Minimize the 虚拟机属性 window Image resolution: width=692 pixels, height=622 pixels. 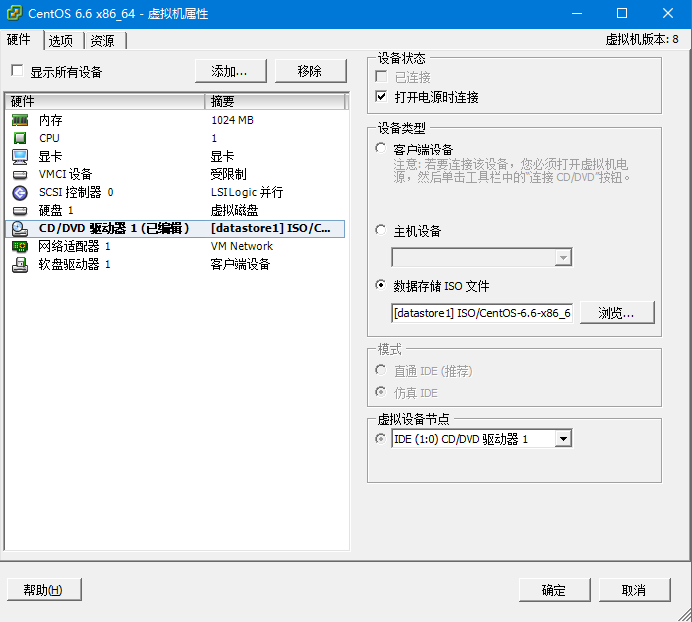pos(577,13)
